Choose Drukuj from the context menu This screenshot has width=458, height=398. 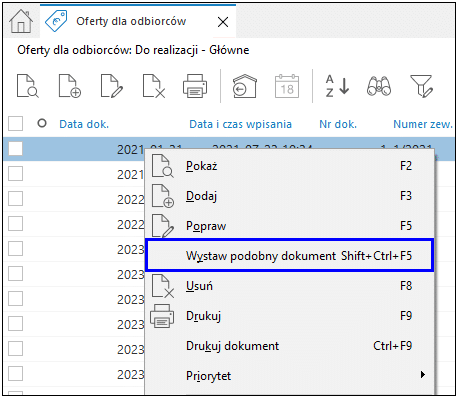[x=290, y=316]
